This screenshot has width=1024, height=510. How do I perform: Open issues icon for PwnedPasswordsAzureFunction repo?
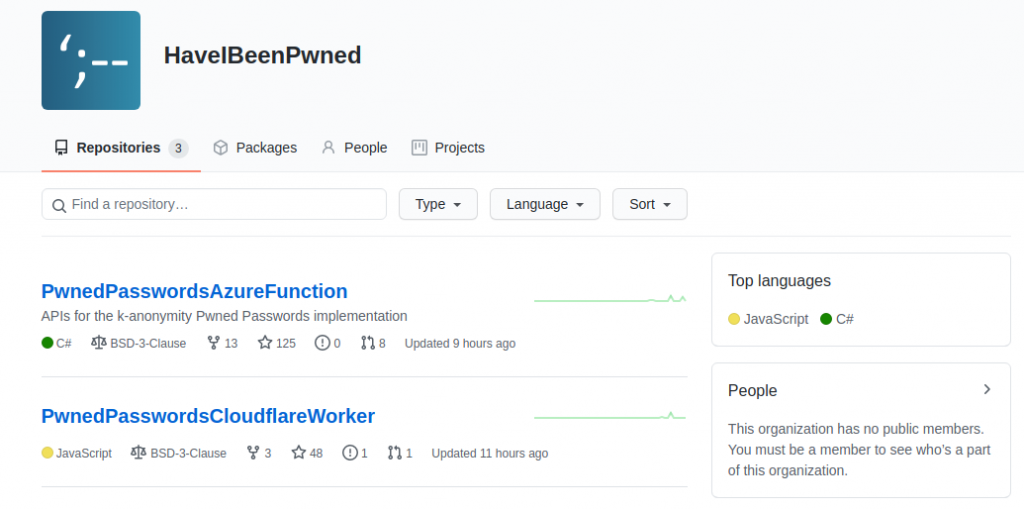tap(322, 343)
